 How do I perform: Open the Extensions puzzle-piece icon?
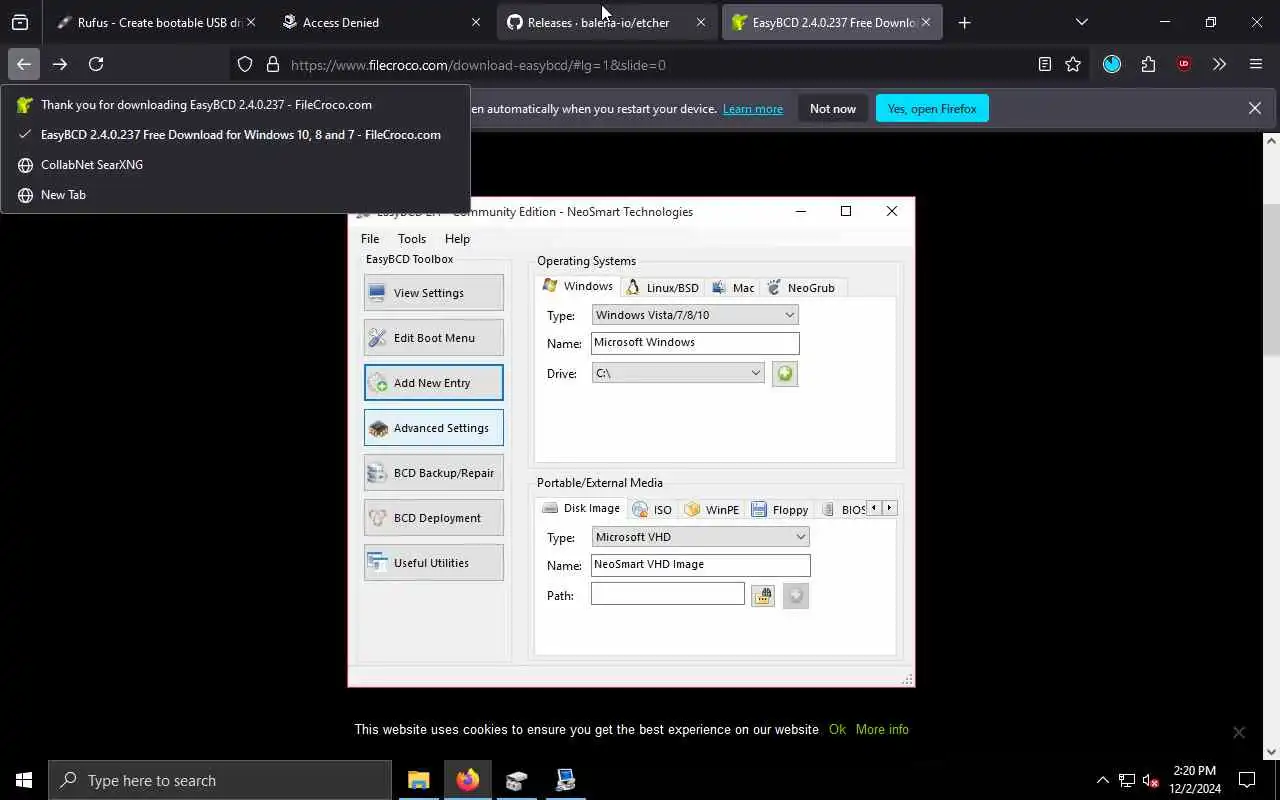(1148, 64)
